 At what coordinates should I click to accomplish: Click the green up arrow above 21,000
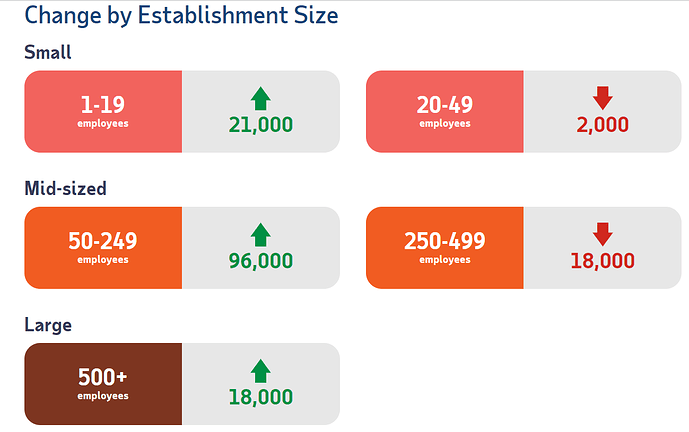(261, 98)
